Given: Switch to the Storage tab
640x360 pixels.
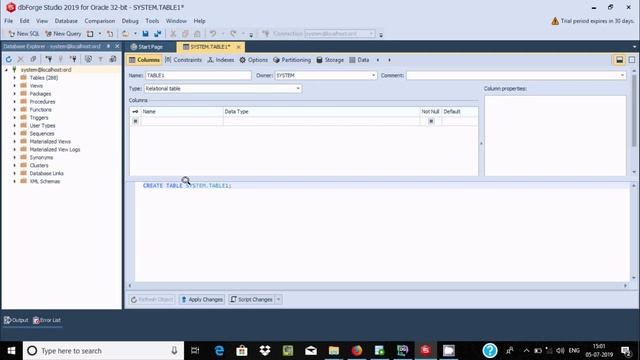Looking at the screenshot, I should click(x=330, y=60).
